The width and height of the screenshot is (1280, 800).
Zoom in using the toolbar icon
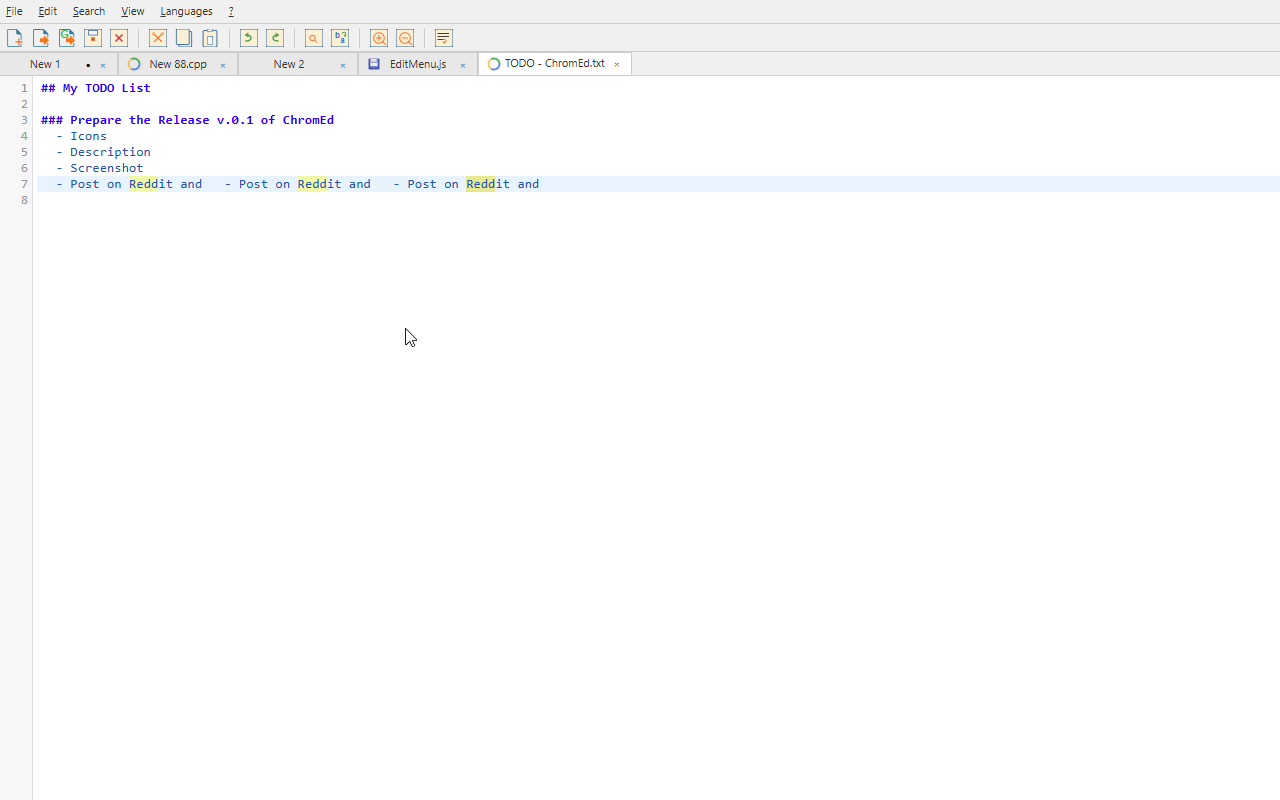379,38
